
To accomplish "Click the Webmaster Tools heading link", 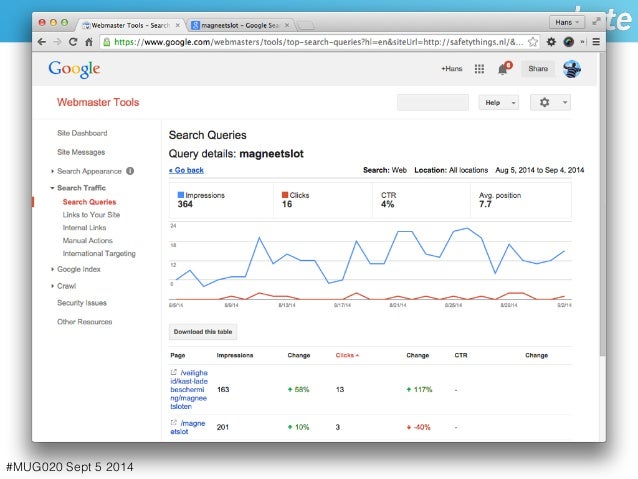I will tap(98, 102).
